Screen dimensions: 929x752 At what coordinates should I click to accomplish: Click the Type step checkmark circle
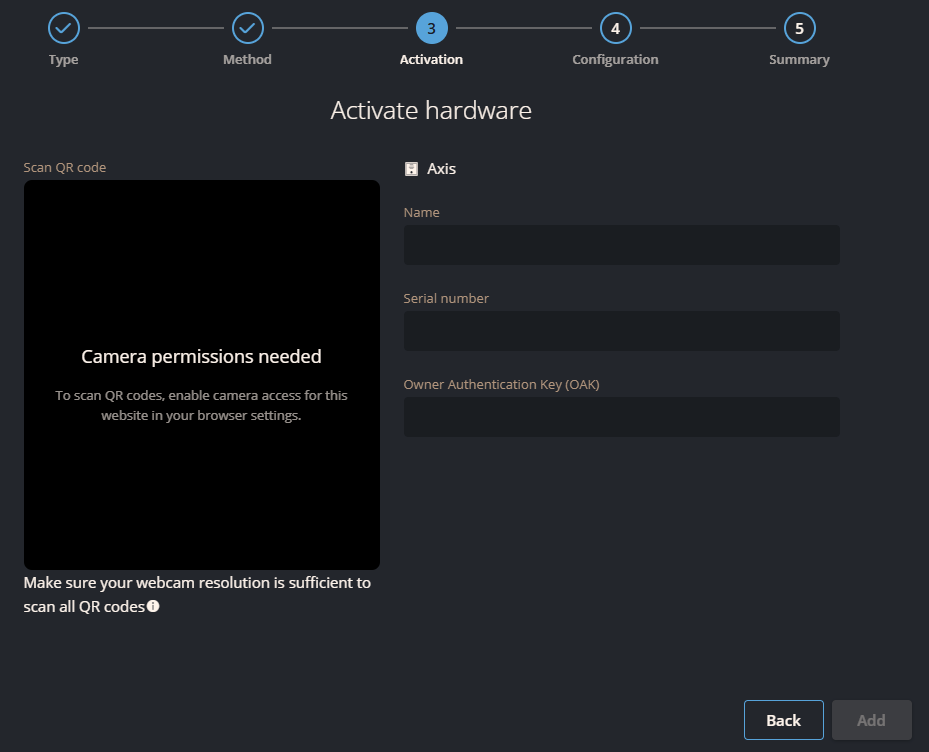click(63, 28)
